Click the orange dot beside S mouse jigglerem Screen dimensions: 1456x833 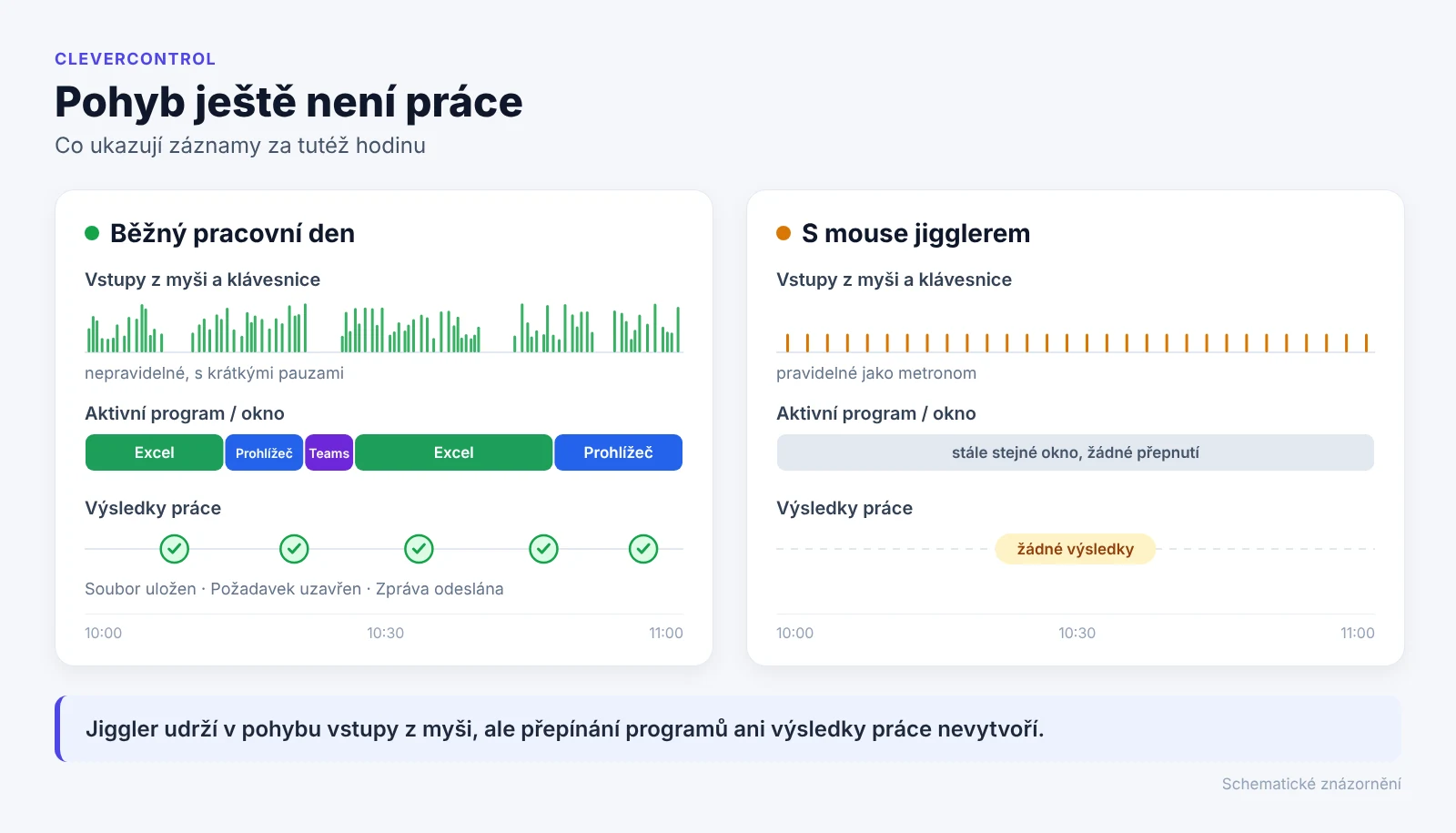[x=784, y=233]
